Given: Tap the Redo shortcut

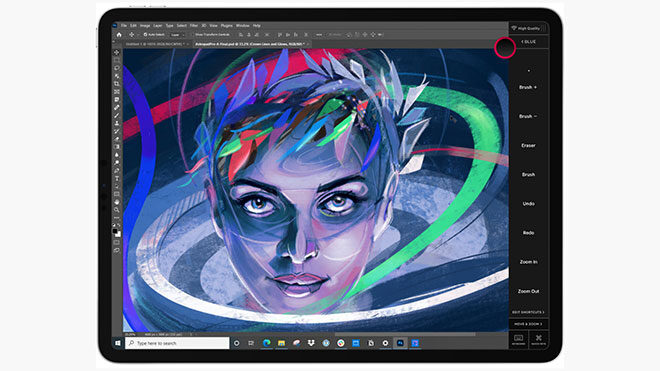Looking at the screenshot, I should 528,233.
